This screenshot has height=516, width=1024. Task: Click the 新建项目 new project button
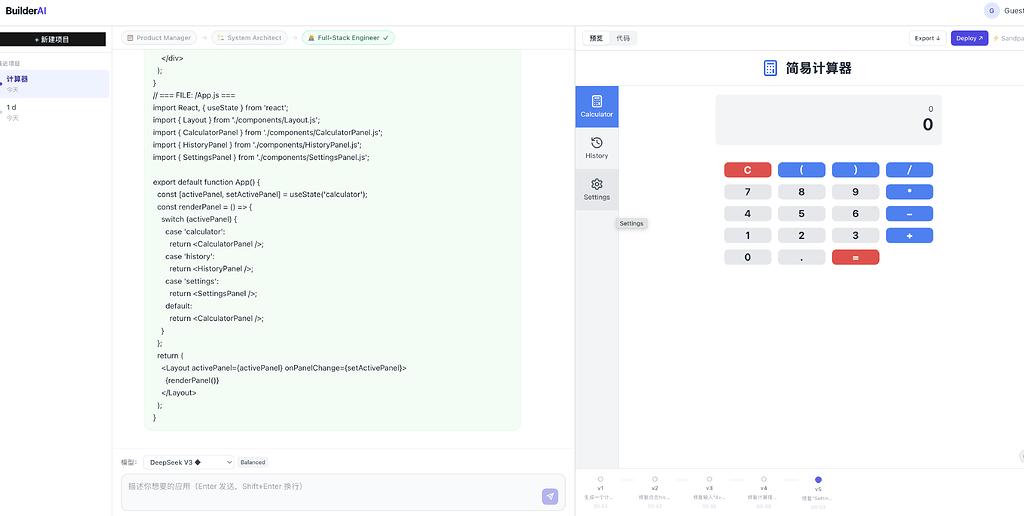52,39
